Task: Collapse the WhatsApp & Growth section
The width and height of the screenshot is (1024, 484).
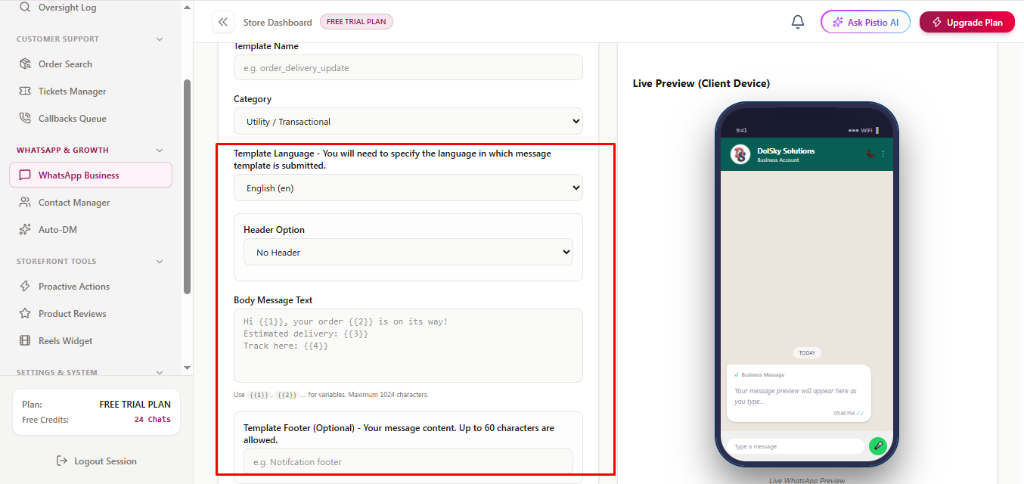Action: (160, 150)
